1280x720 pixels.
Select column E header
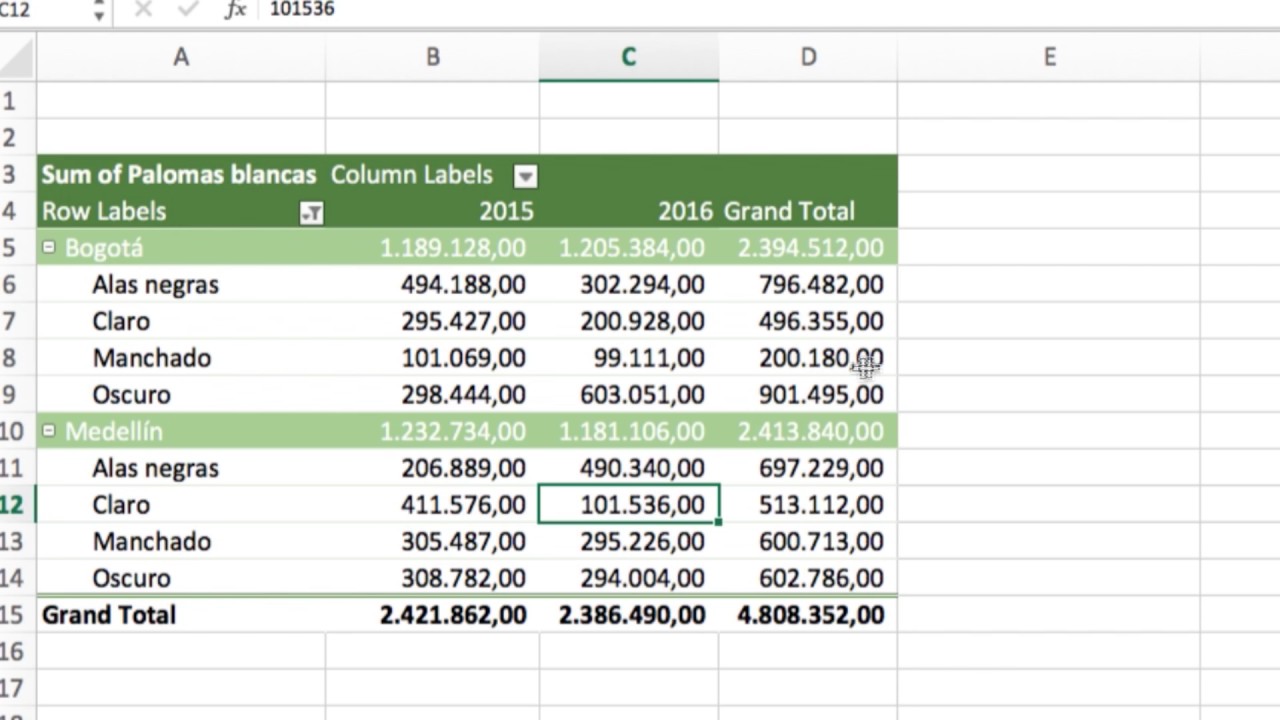point(1049,57)
